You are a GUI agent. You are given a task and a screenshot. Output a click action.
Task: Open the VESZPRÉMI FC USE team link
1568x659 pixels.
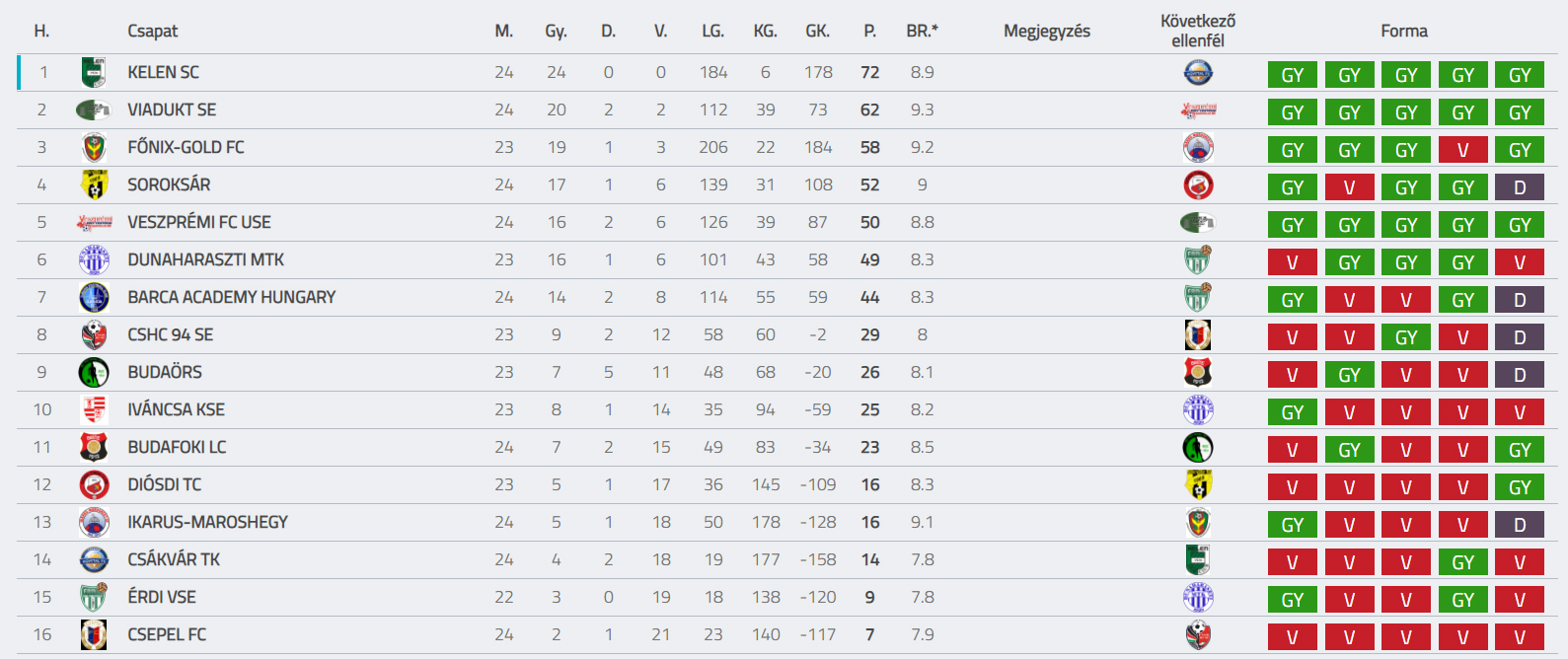click(198, 222)
